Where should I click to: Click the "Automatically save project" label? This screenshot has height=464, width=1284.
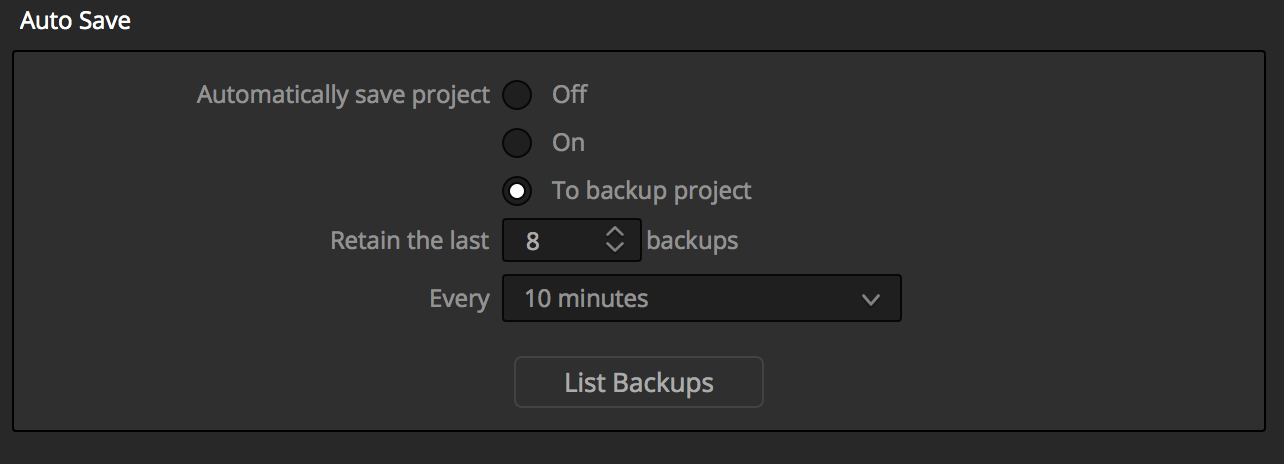[344, 95]
